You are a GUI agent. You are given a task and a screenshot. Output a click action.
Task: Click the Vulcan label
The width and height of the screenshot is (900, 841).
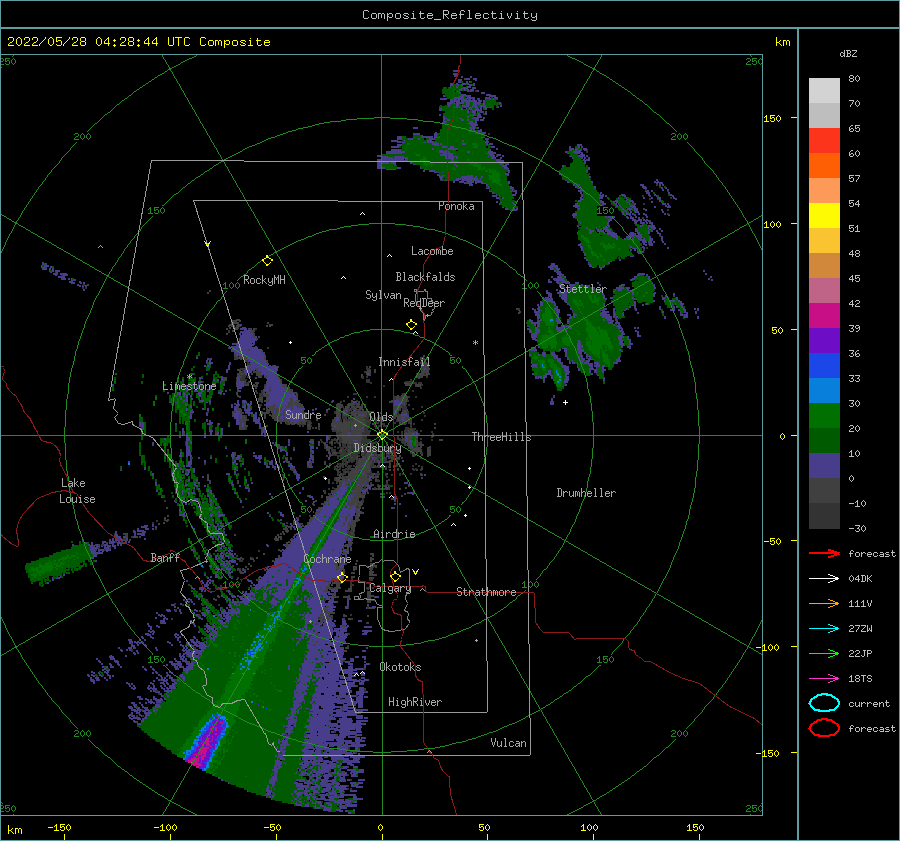coord(508,743)
